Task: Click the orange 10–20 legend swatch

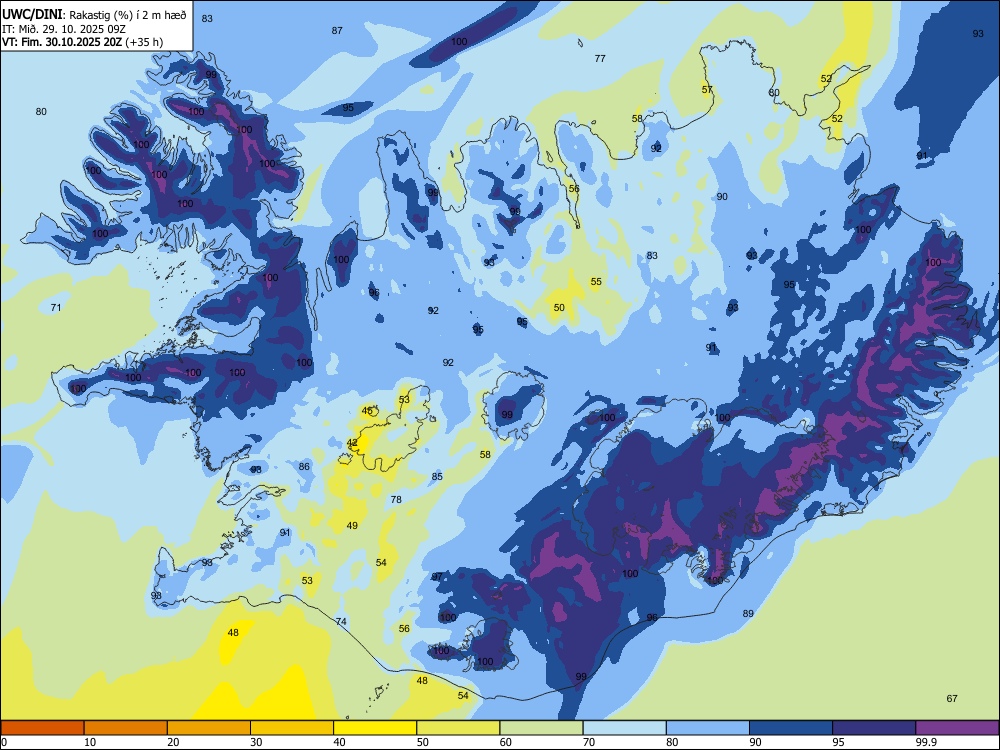Action: point(126,728)
